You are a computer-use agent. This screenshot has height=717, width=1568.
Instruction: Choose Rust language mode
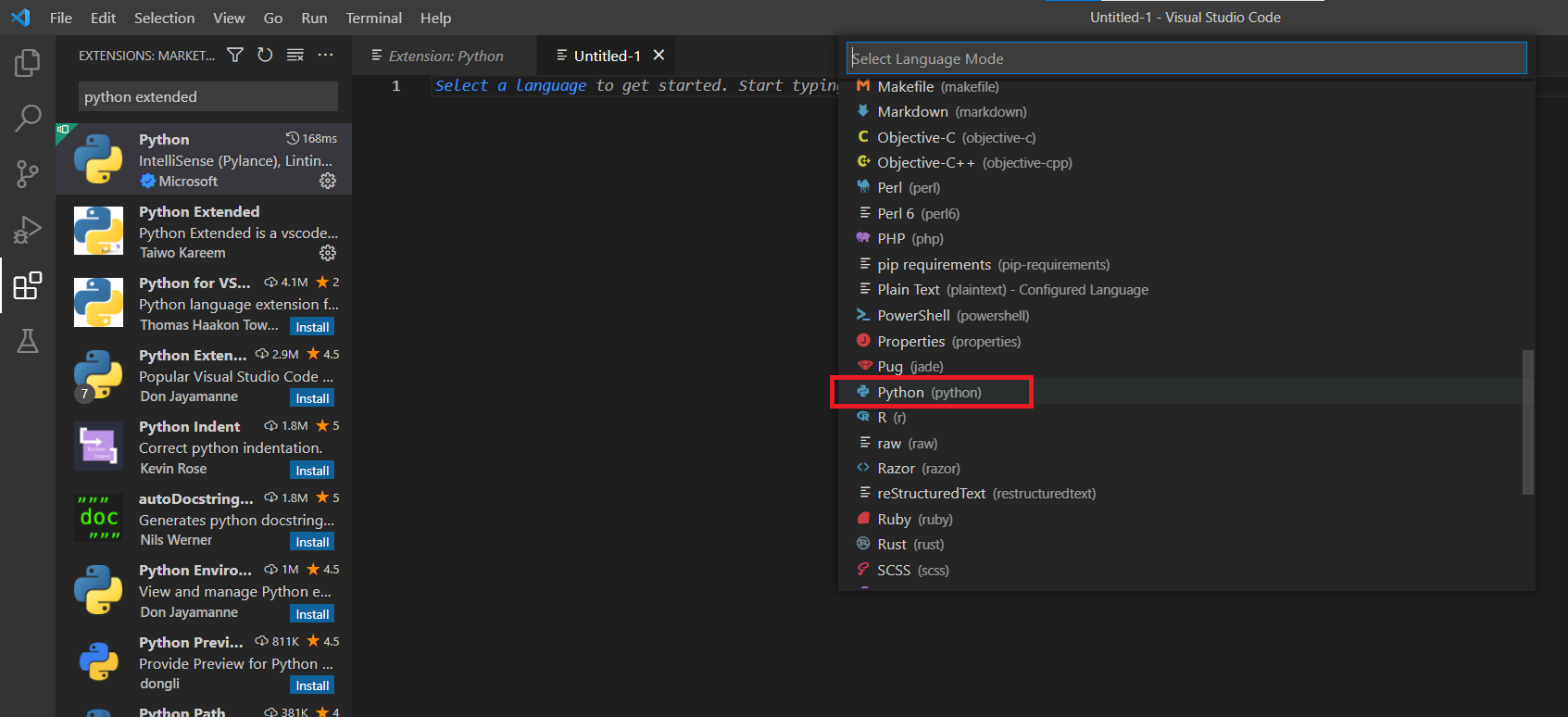[x=1186, y=544]
